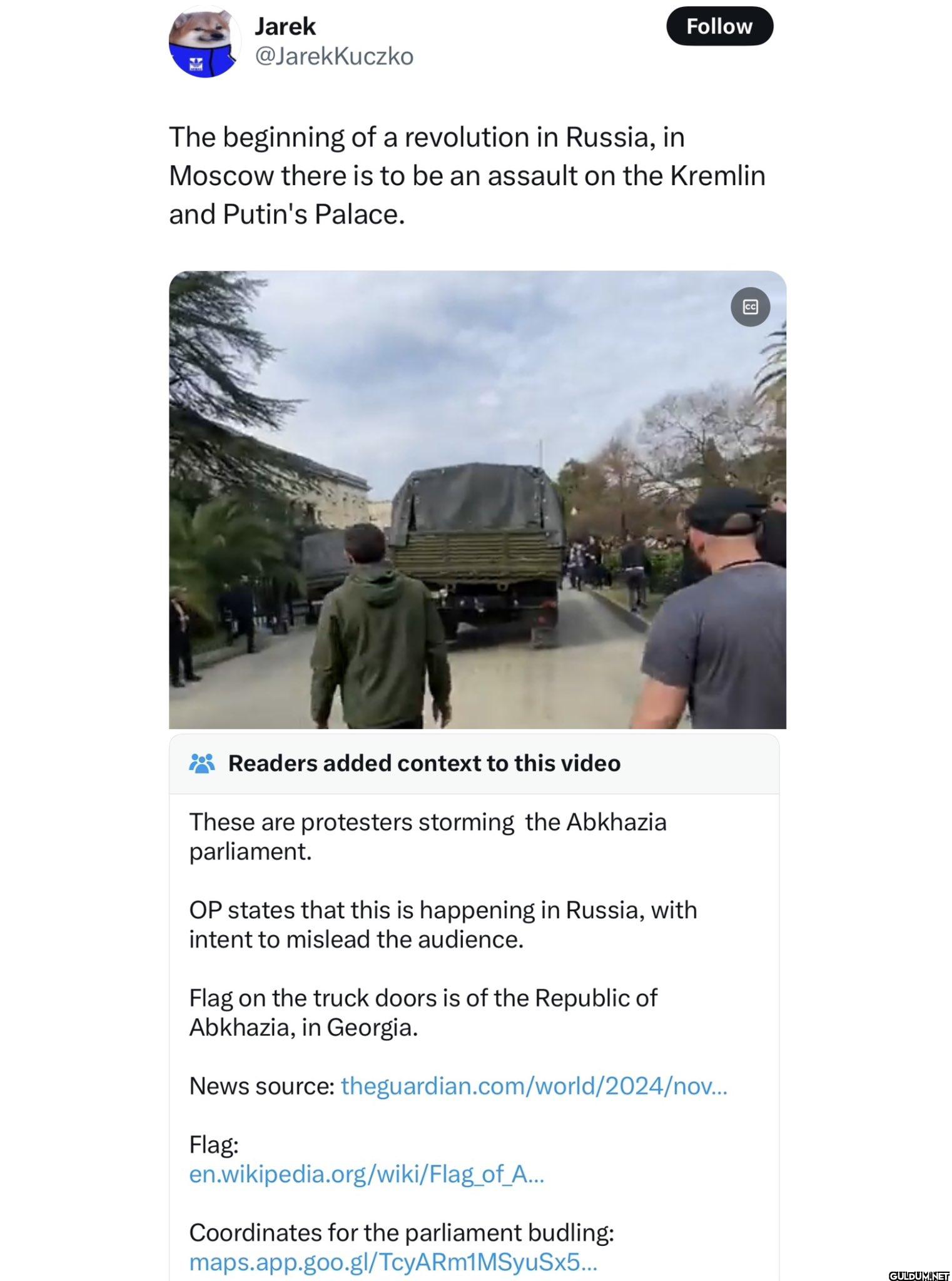Follow the Jarek account
Image resolution: width=952 pixels, height=1281 pixels.
tap(719, 26)
